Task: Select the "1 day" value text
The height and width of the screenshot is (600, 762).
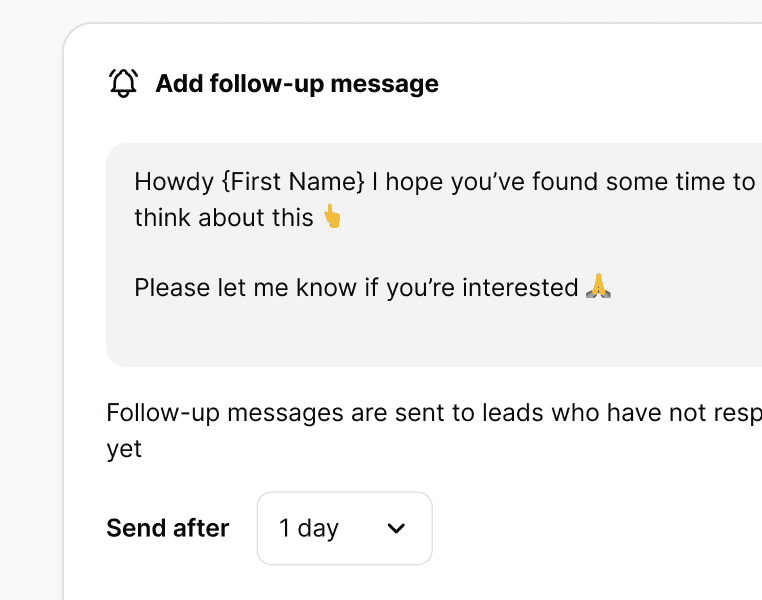Action: point(309,528)
